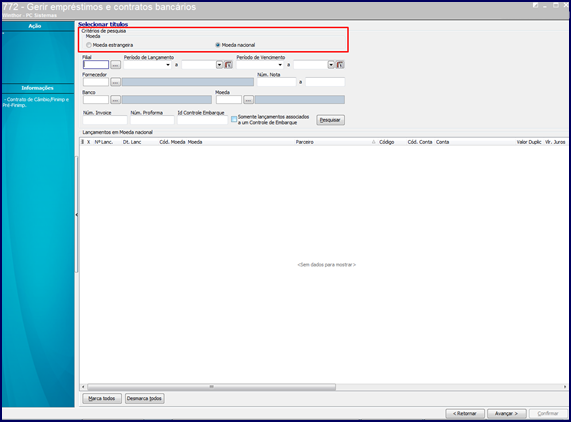This screenshot has width=571, height=422.
Task: Click the second Núm. Nota range field
Action: pyautogui.click(x=325, y=82)
